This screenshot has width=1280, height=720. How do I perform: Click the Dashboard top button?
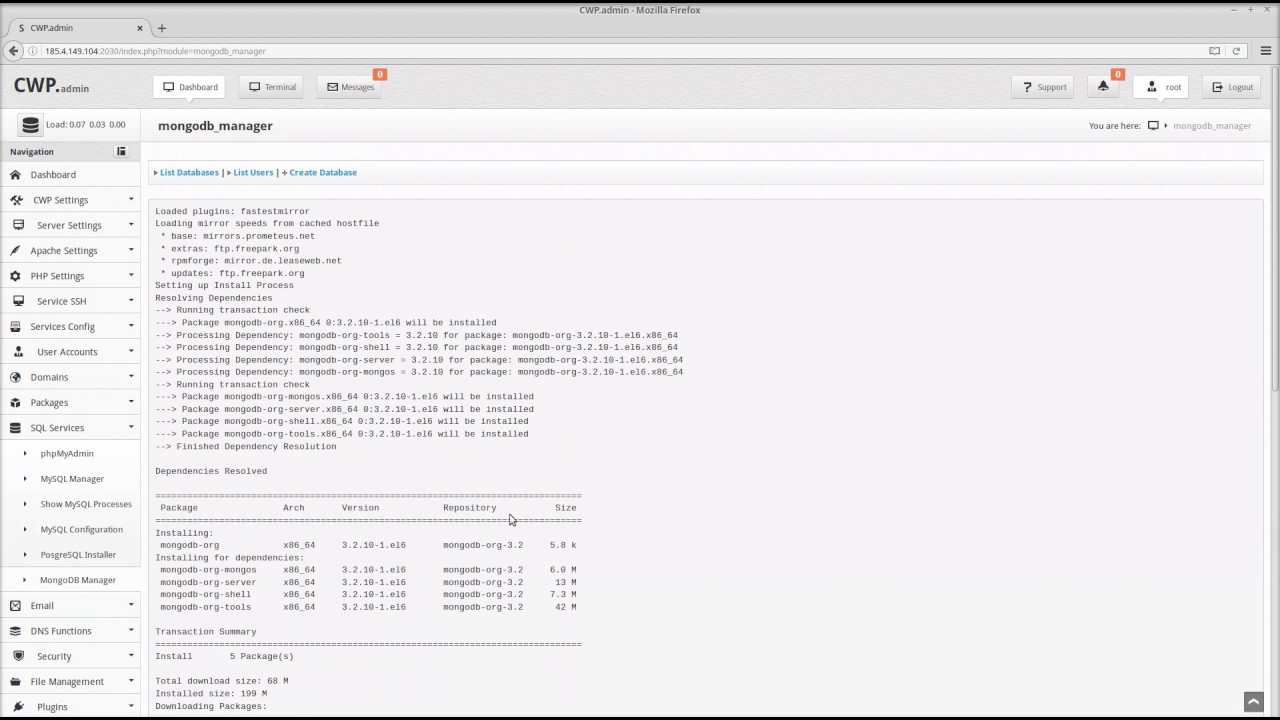189,87
